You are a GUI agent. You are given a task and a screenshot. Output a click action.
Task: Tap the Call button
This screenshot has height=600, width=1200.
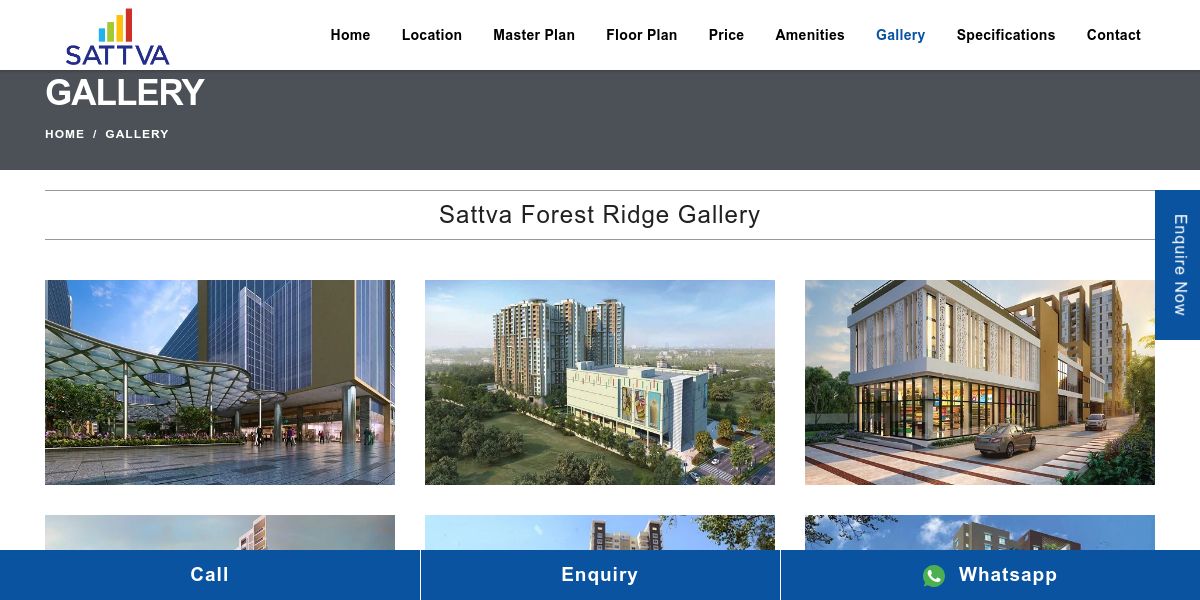210,575
